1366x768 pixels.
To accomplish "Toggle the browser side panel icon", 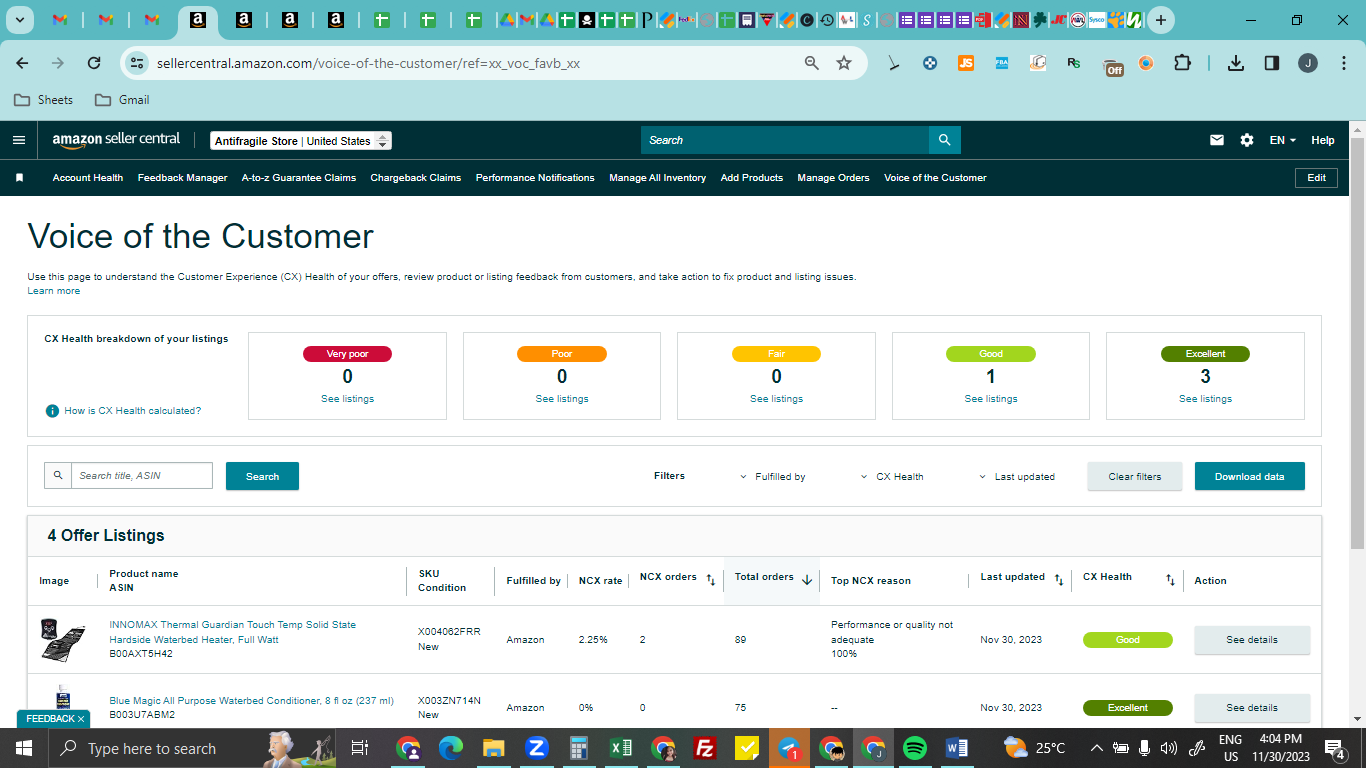I will (1272, 63).
